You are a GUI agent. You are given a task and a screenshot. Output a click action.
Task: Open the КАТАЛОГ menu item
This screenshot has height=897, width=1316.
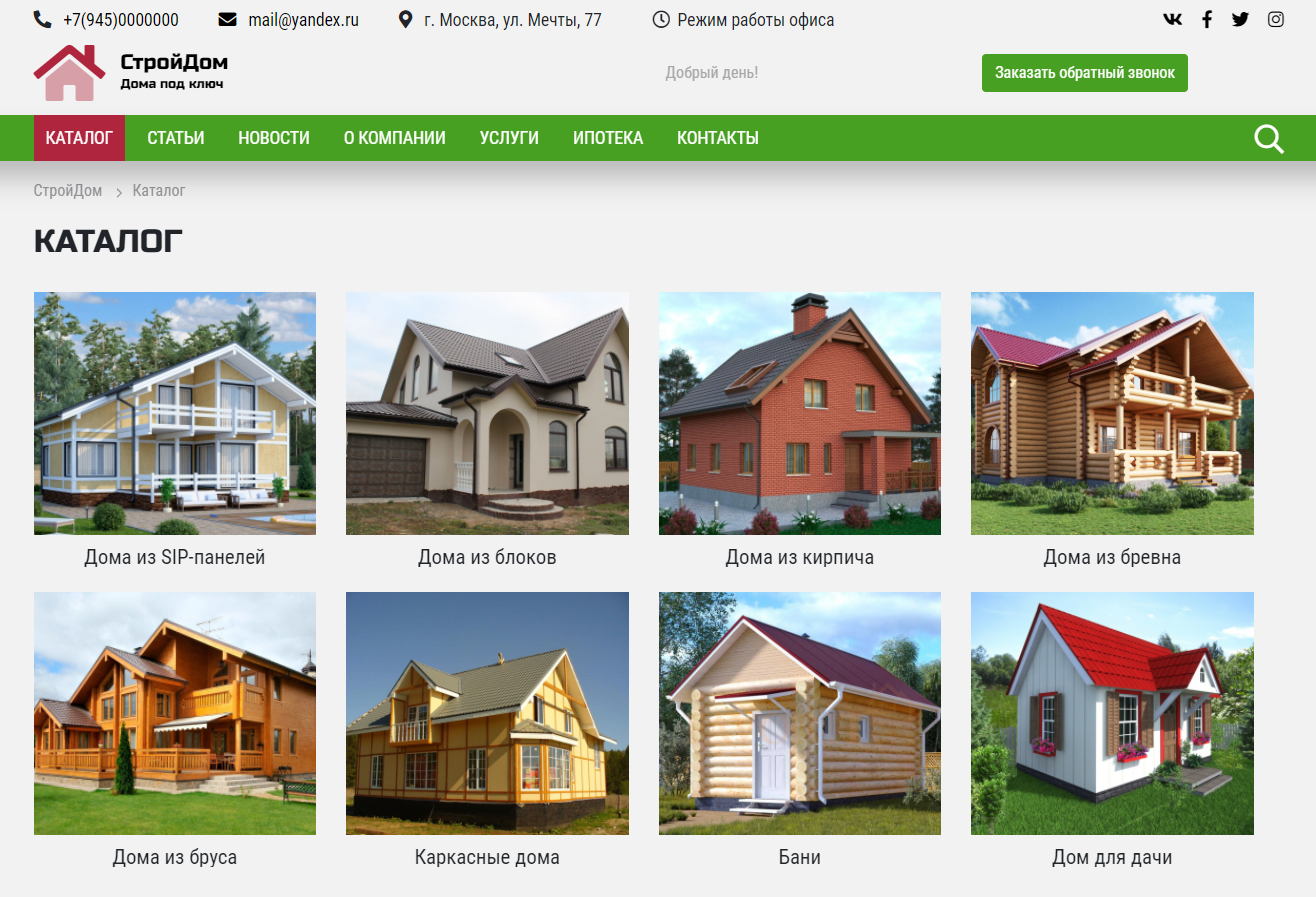pyautogui.click(x=79, y=138)
